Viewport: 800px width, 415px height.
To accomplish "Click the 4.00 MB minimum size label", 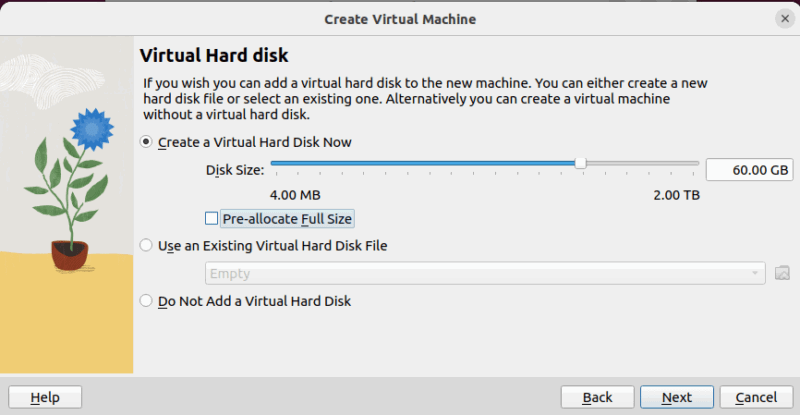I will 295,194.
